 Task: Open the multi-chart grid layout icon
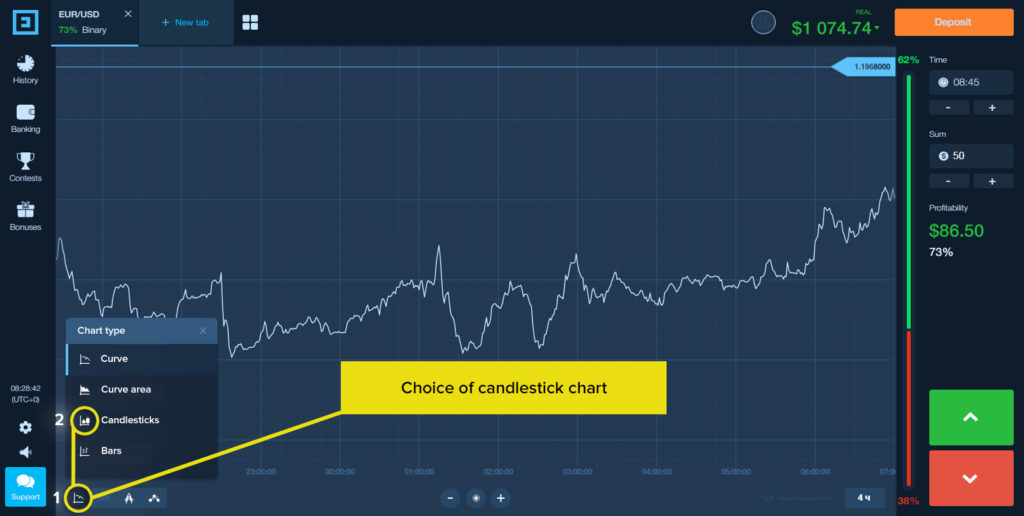250,23
